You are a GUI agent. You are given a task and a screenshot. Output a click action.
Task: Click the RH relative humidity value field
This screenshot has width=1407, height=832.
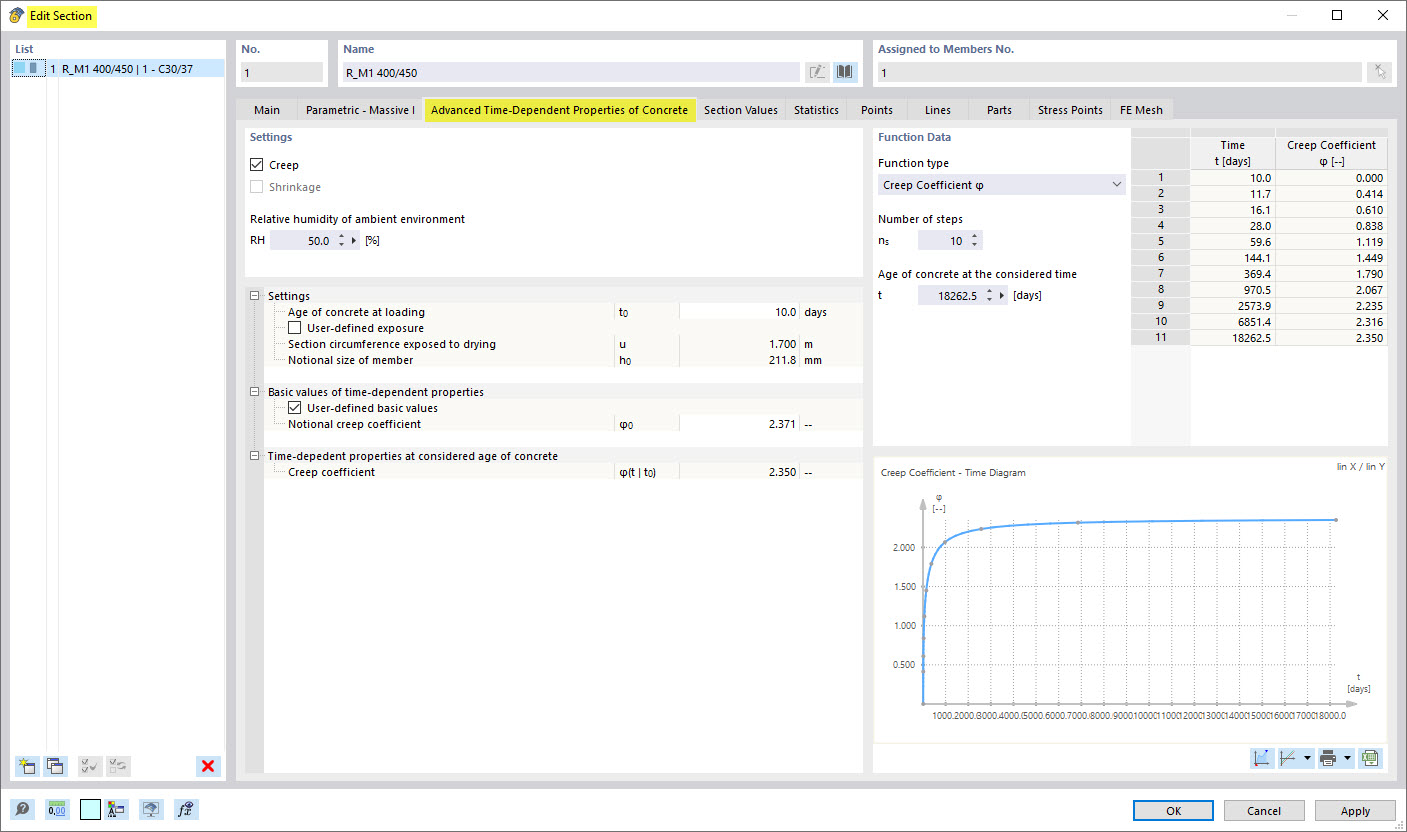302,241
